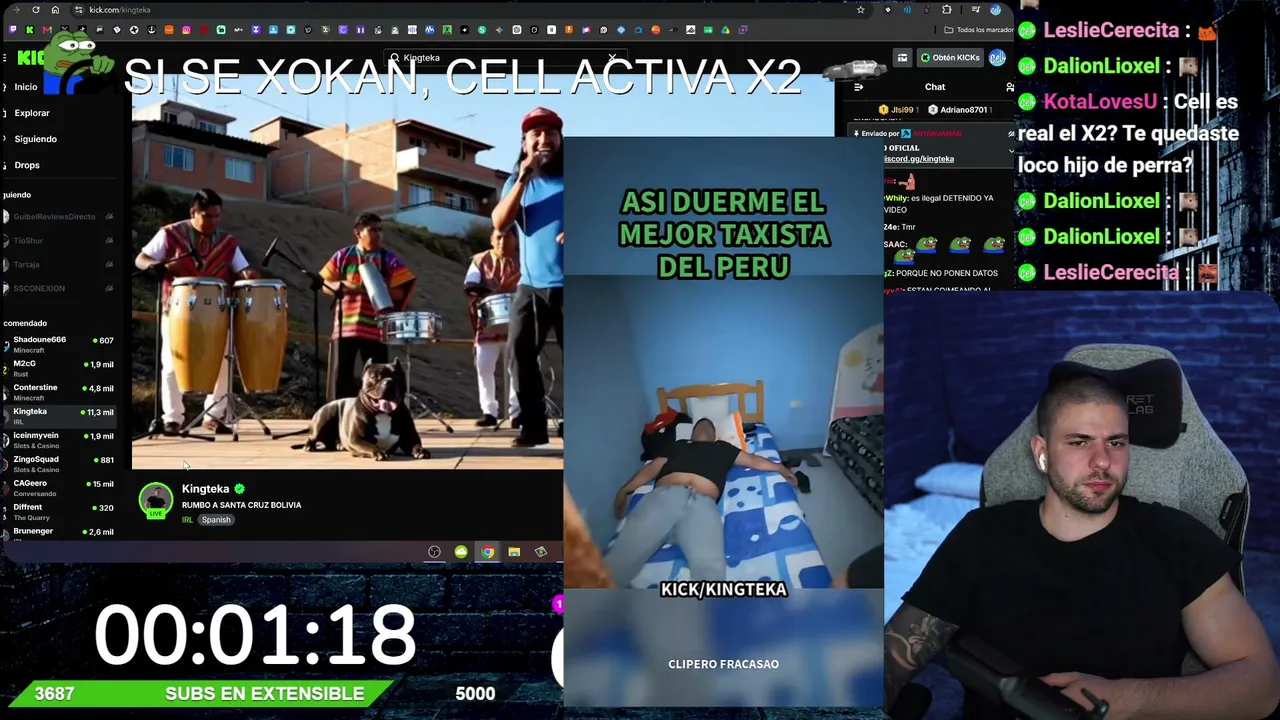
Task: Collapse the chat panel with the arrow icon
Action: (859, 87)
